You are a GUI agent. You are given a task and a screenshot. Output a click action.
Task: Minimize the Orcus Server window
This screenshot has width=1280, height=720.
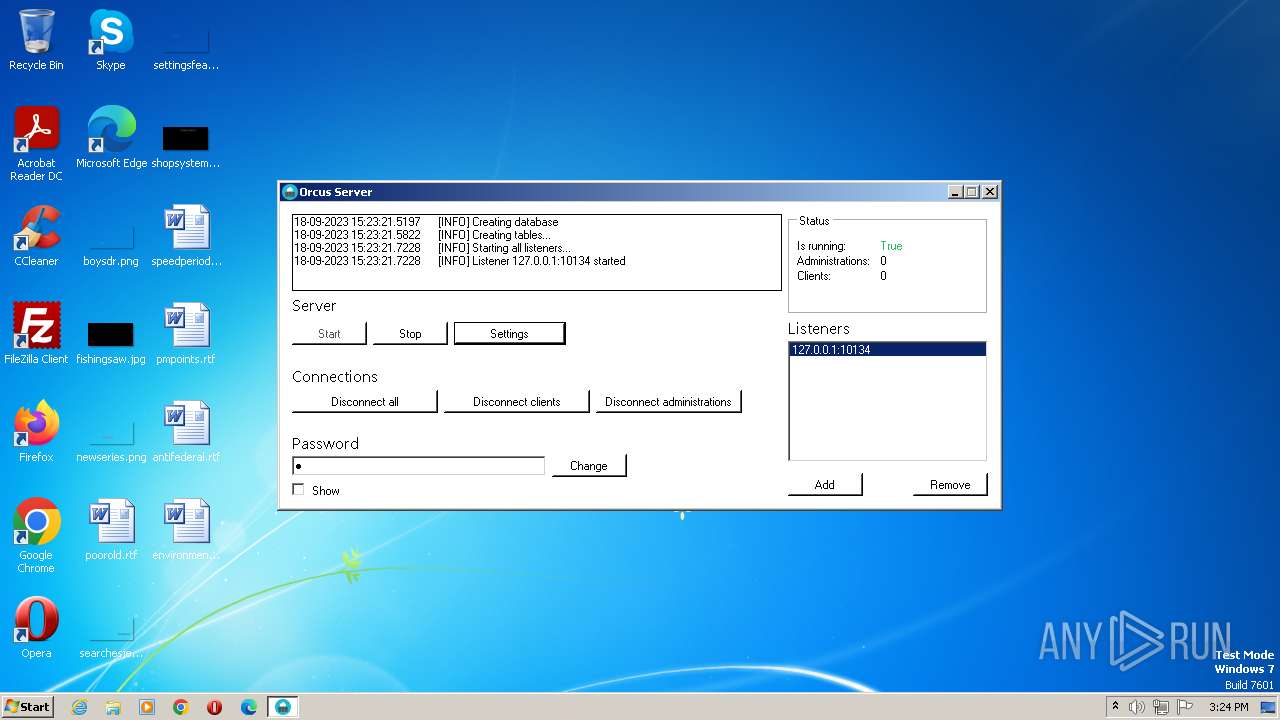tap(955, 192)
